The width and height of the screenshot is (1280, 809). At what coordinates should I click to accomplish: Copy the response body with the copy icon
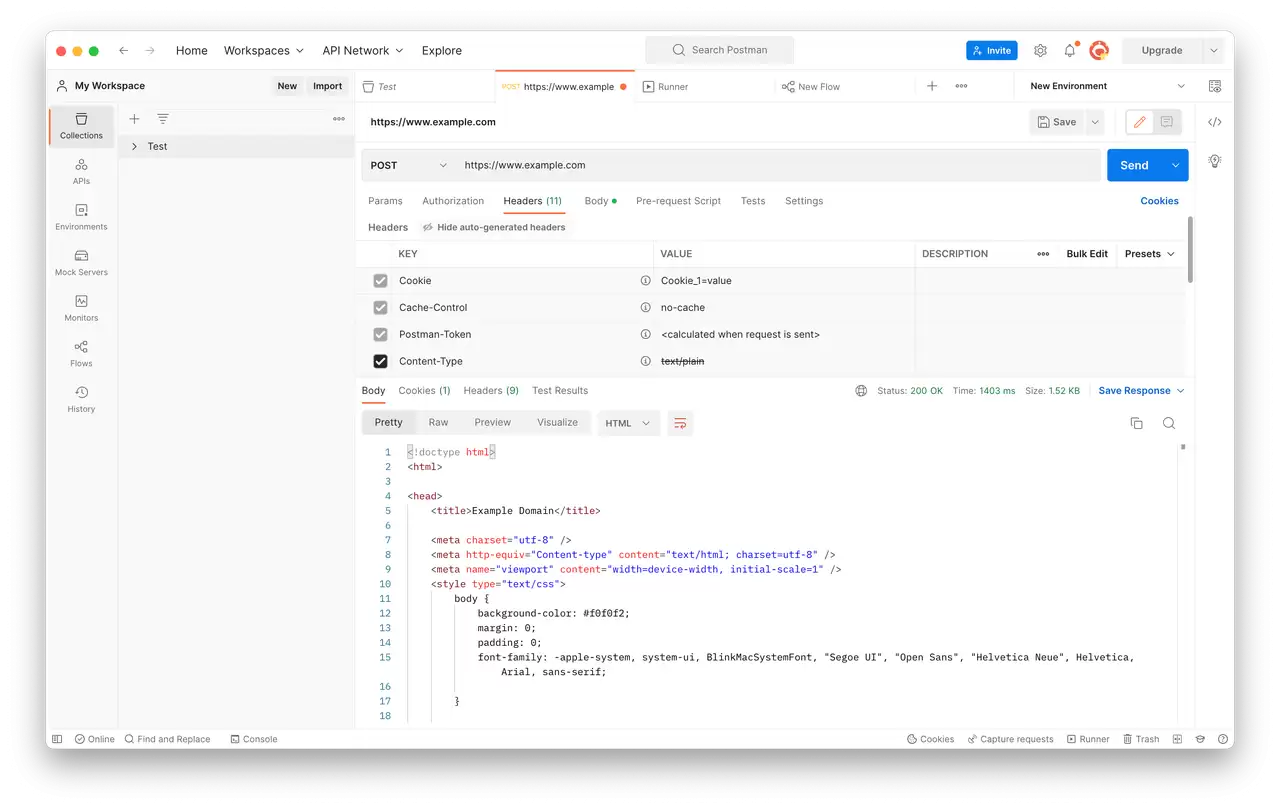[x=1136, y=423]
